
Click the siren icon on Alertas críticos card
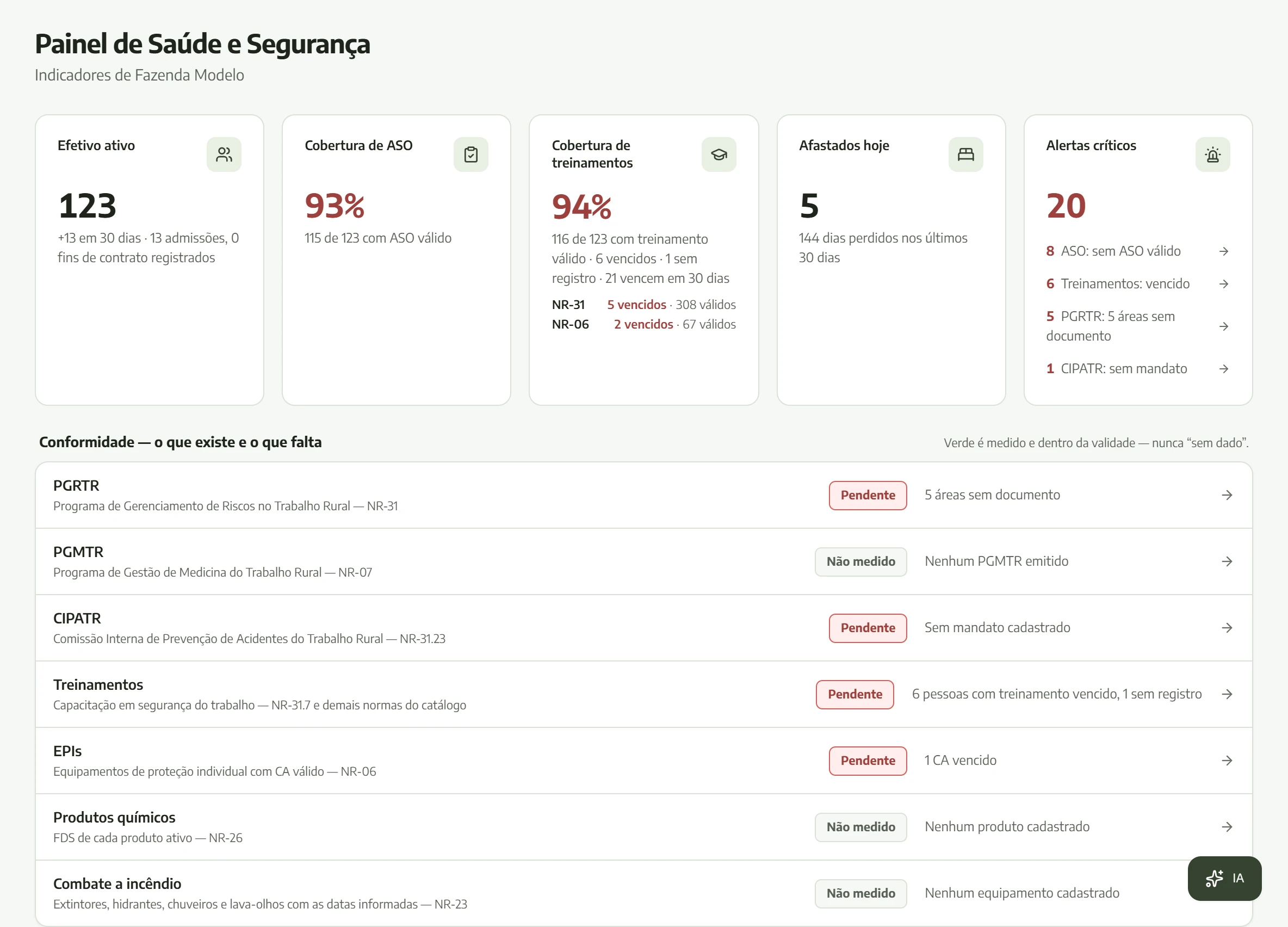[x=1212, y=154]
